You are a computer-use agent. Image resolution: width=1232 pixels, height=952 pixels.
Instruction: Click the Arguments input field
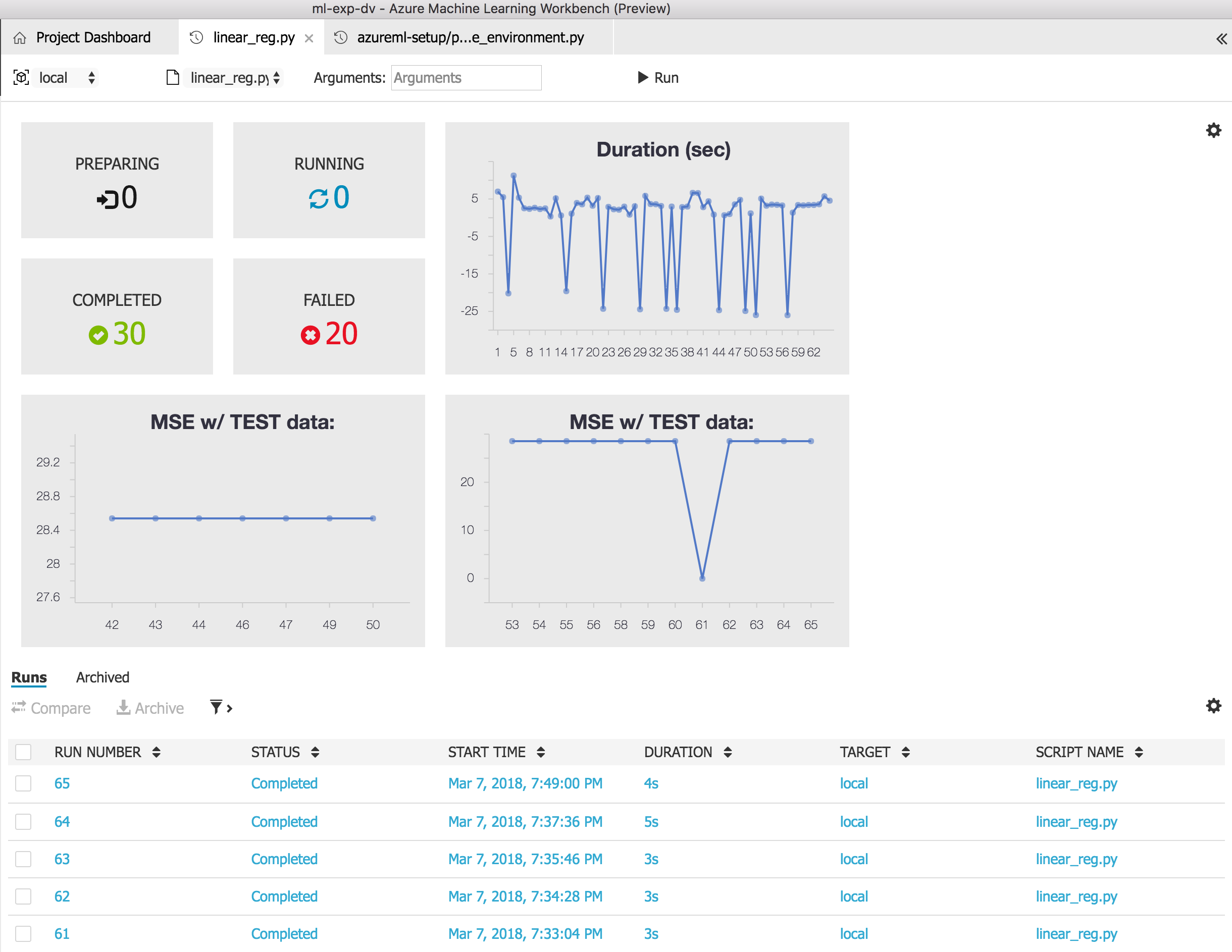[466, 78]
